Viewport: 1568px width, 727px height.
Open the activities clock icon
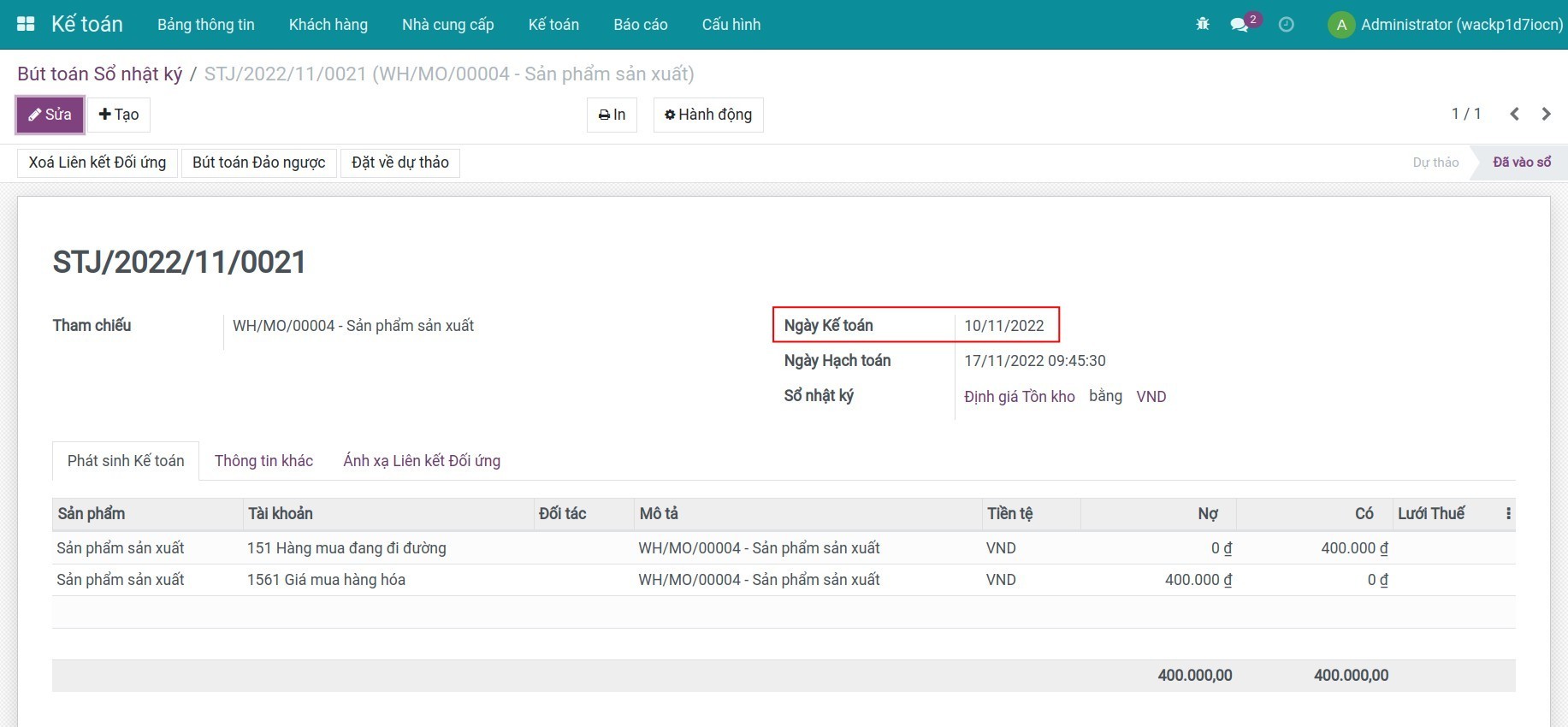[1286, 25]
